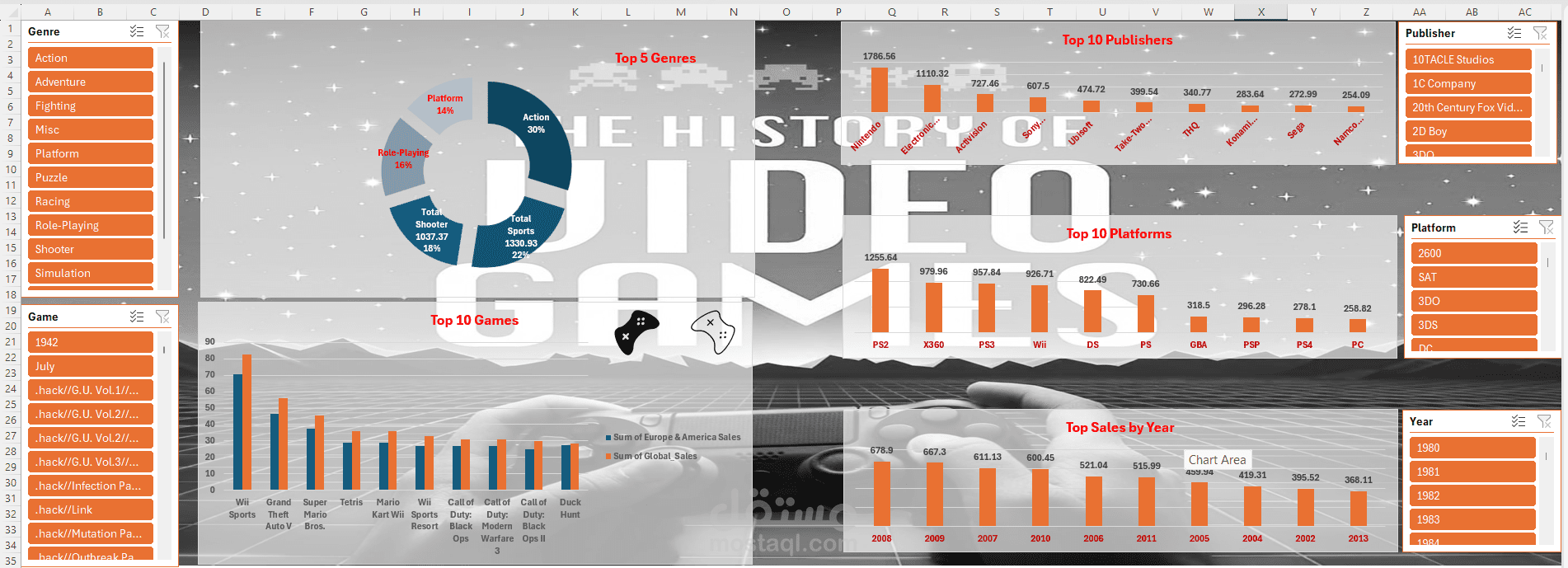
Task: Click Top 5 Genres chart title
Action: [655, 58]
